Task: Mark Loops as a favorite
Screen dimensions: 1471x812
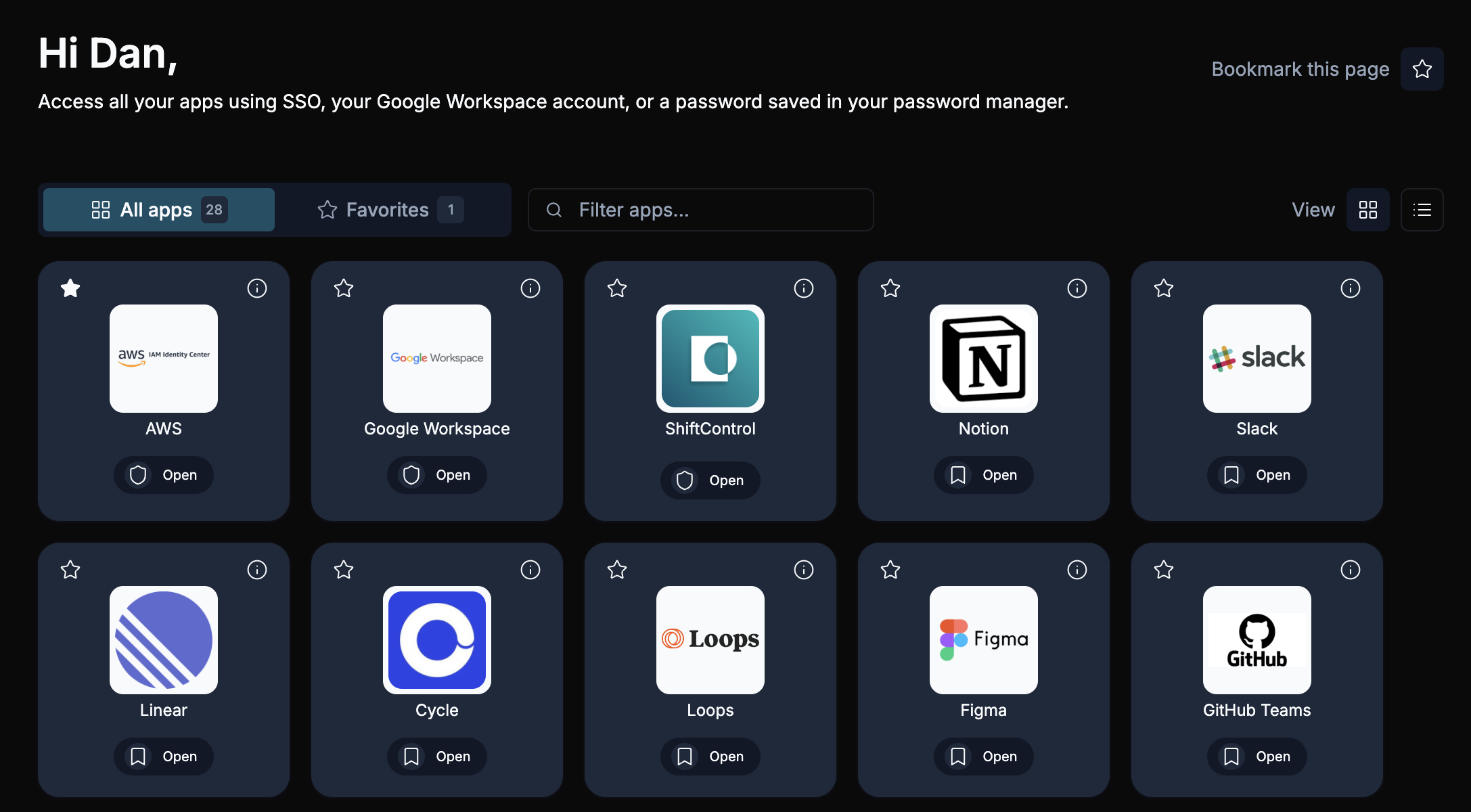Action: point(617,570)
